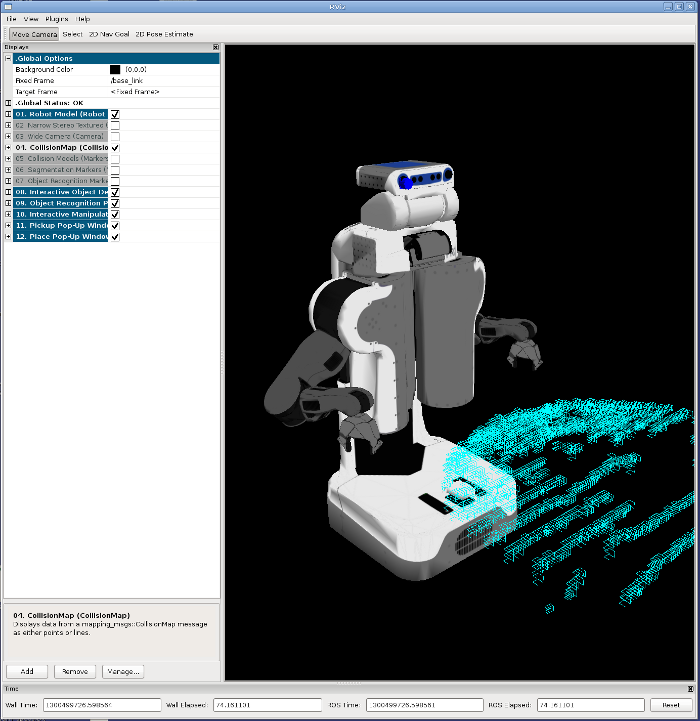Open the View menu

(x=31, y=19)
